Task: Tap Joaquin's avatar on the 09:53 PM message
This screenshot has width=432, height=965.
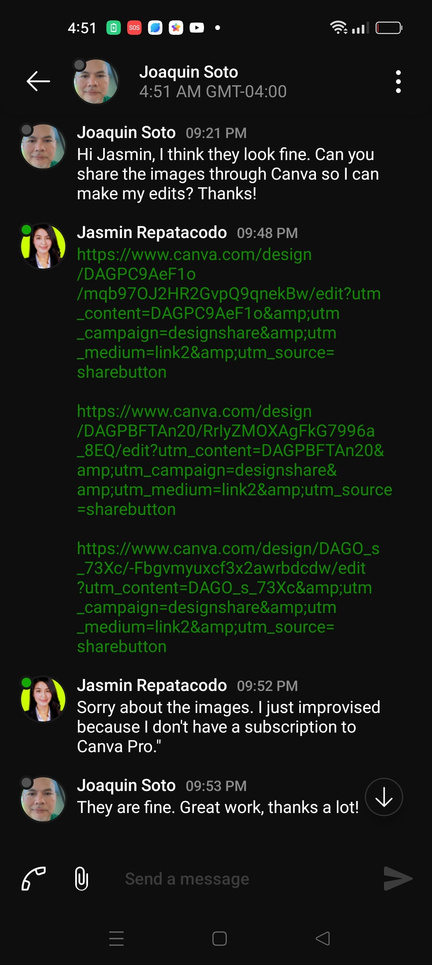Action: pyautogui.click(x=43, y=799)
